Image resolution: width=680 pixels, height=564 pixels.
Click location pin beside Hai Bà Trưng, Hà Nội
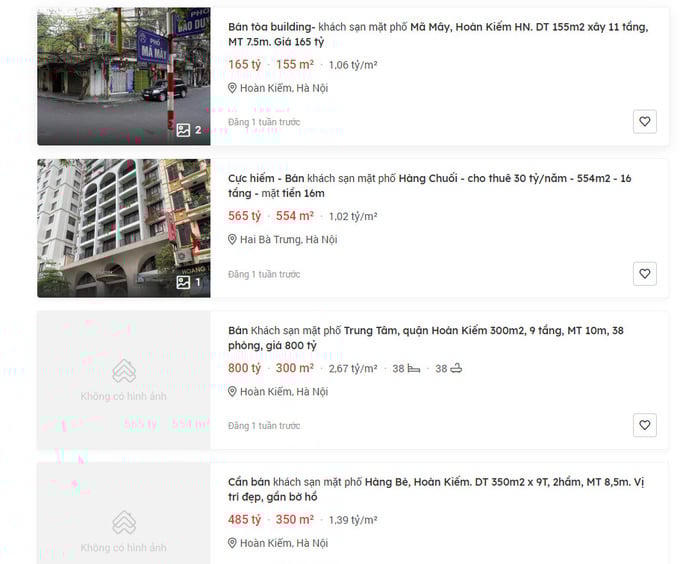point(233,240)
